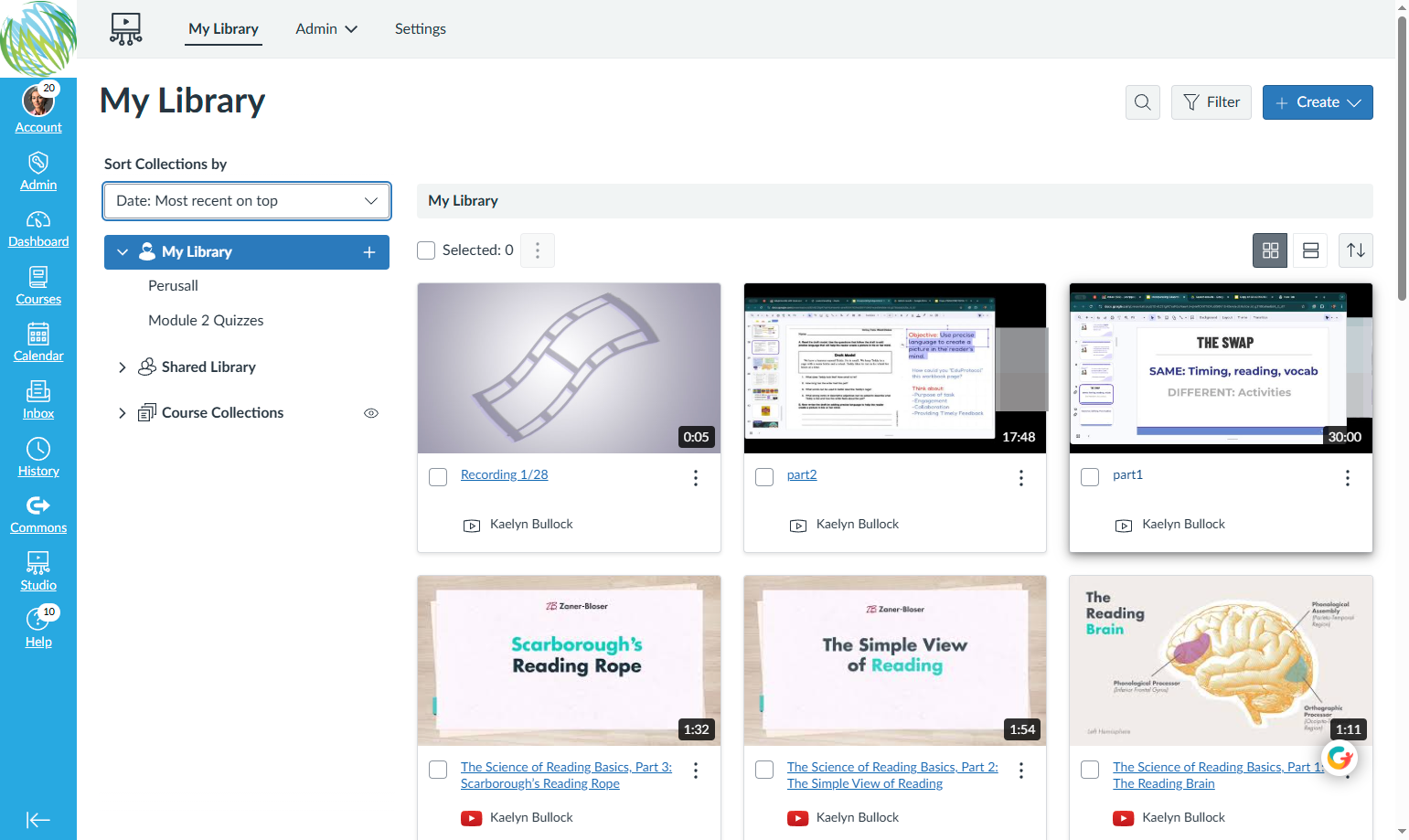This screenshot has width=1409, height=840.
Task: Click the sort order arrows button
Action: [1356, 250]
